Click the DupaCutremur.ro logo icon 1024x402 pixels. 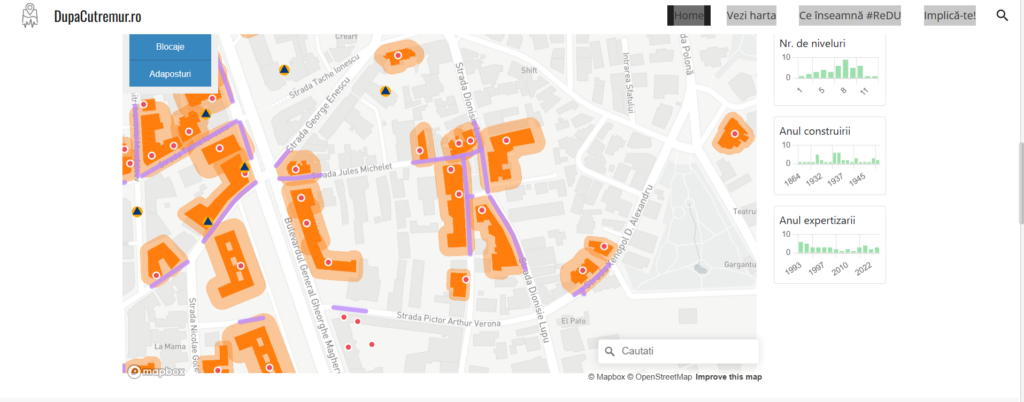click(x=28, y=16)
